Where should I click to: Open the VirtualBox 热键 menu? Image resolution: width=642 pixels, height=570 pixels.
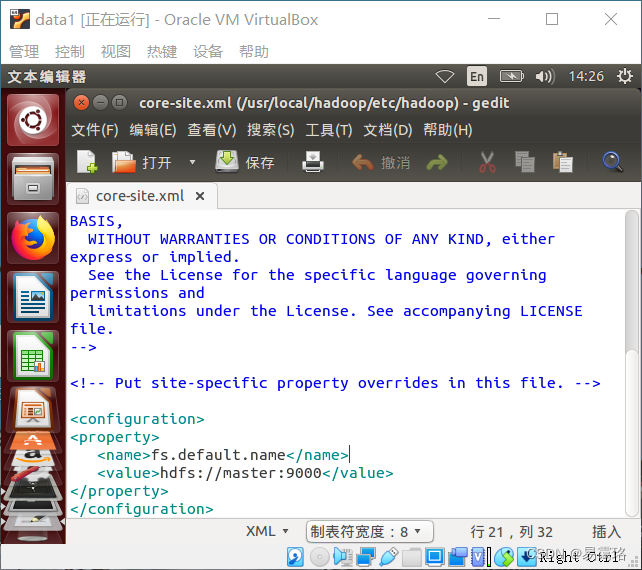(162, 52)
